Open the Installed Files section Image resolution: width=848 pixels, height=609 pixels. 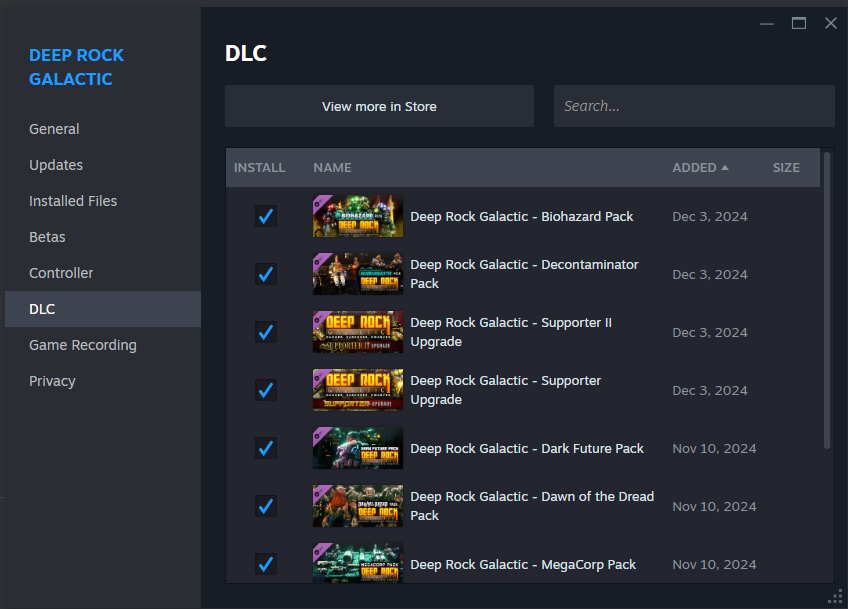click(73, 201)
